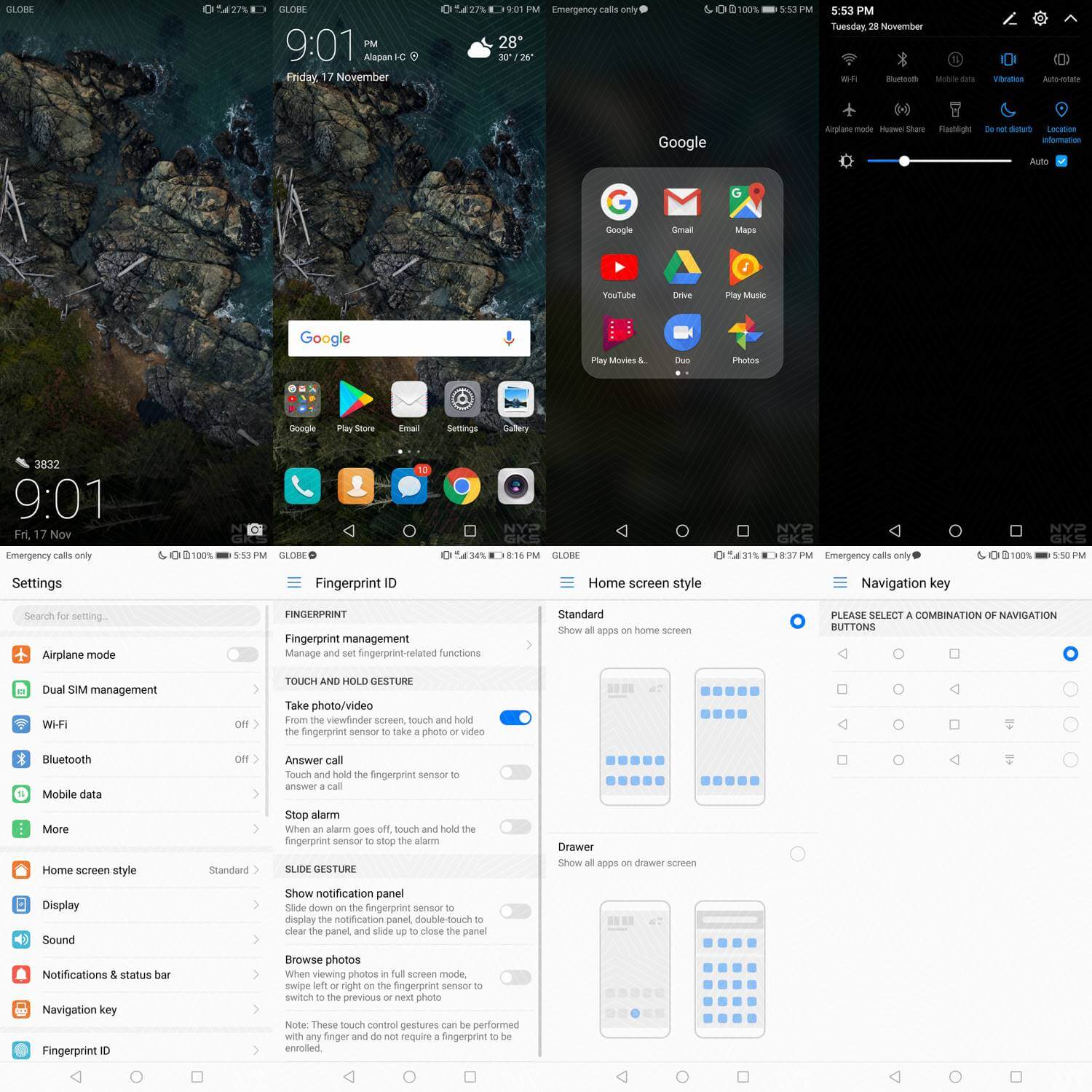The image size is (1092, 1092).
Task: Open Fingerprint ID settings entry
Action: coord(136,1051)
